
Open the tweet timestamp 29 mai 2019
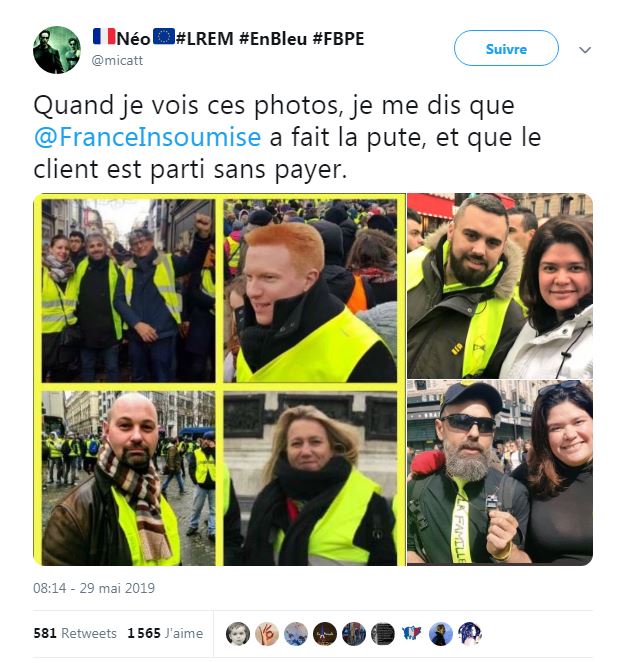[x=94, y=588]
